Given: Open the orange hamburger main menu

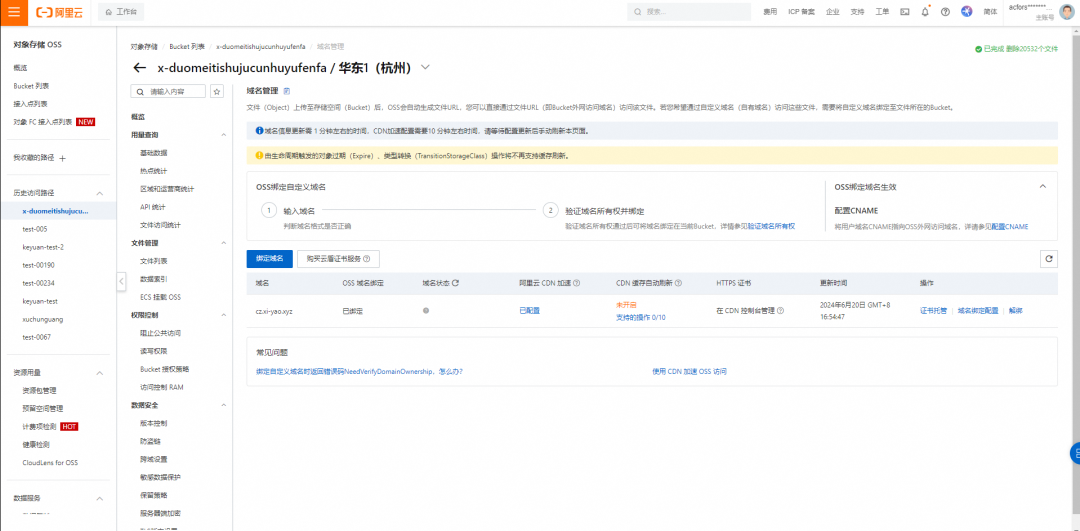Looking at the screenshot, I should pyautogui.click(x=14, y=12).
